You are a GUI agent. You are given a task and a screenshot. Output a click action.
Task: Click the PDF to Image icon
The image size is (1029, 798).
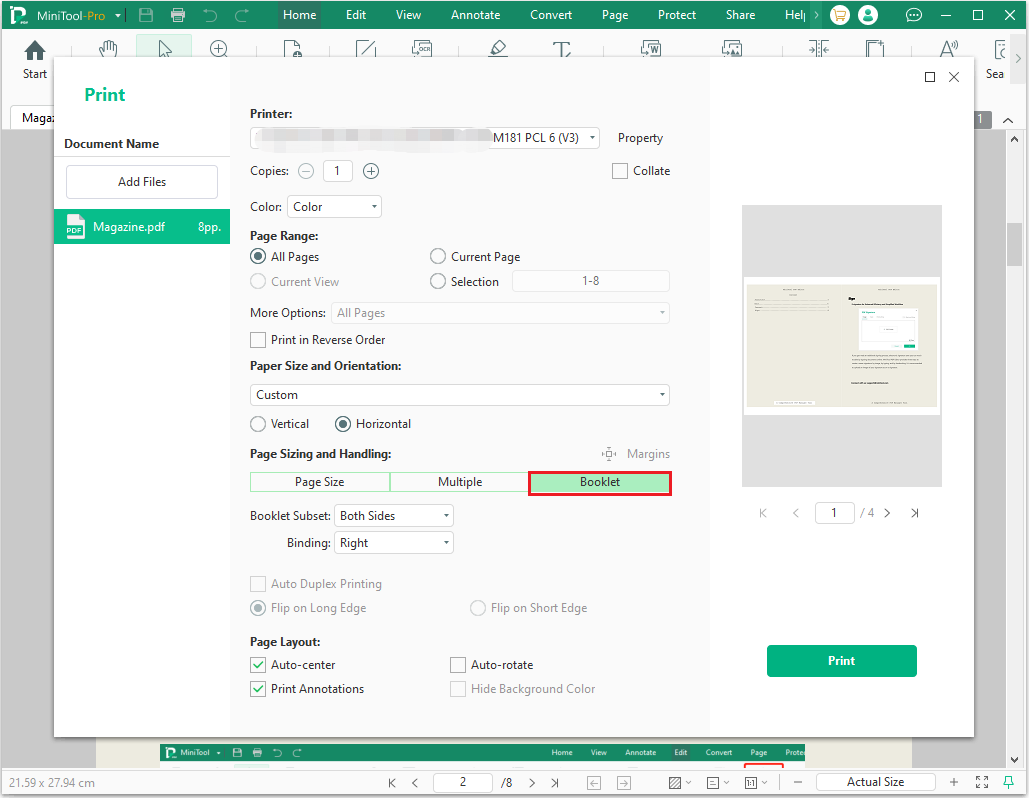(x=732, y=49)
